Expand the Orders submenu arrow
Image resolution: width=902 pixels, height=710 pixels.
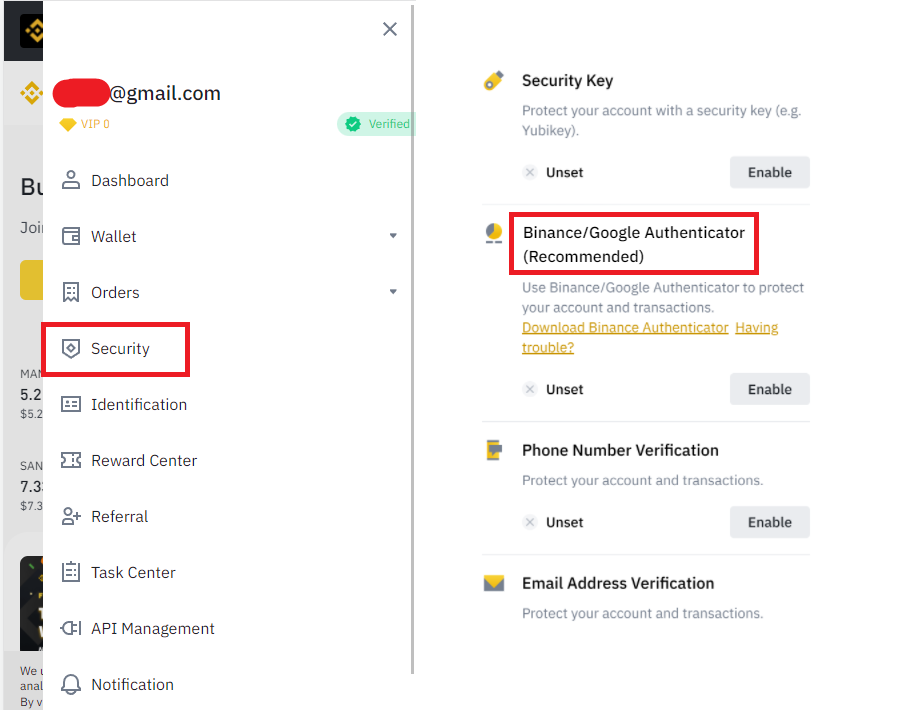(x=393, y=292)
